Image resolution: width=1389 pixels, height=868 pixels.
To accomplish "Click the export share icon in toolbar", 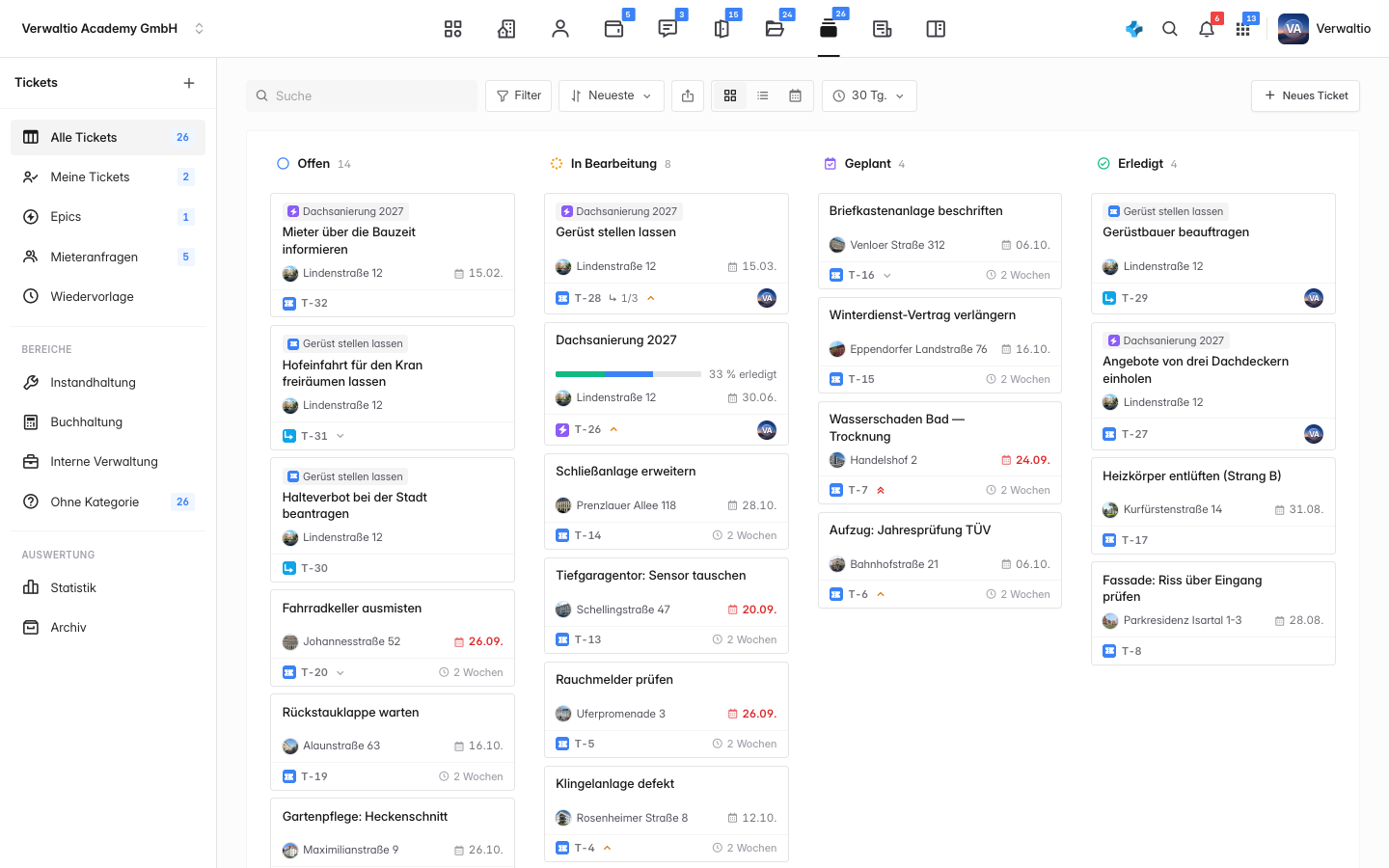I will coord(688,95).
